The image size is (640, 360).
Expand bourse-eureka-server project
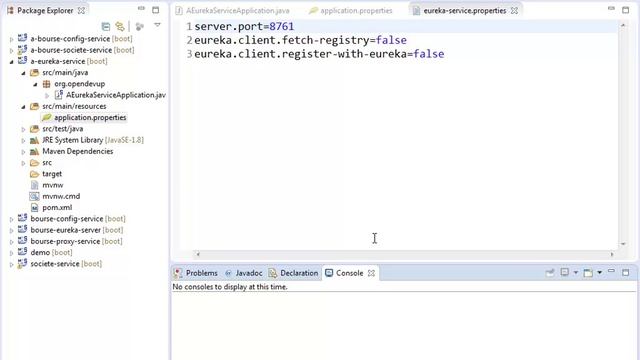pyautogui.click(x=11, y=231)
